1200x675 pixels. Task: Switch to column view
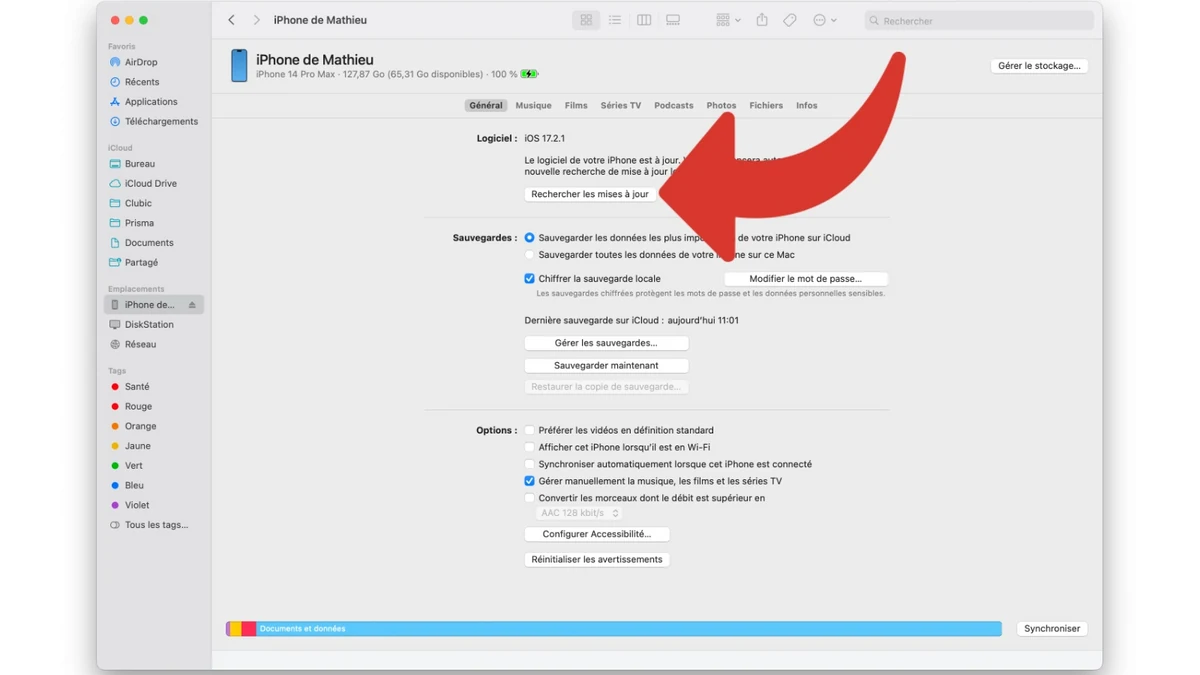pos(644,20)
